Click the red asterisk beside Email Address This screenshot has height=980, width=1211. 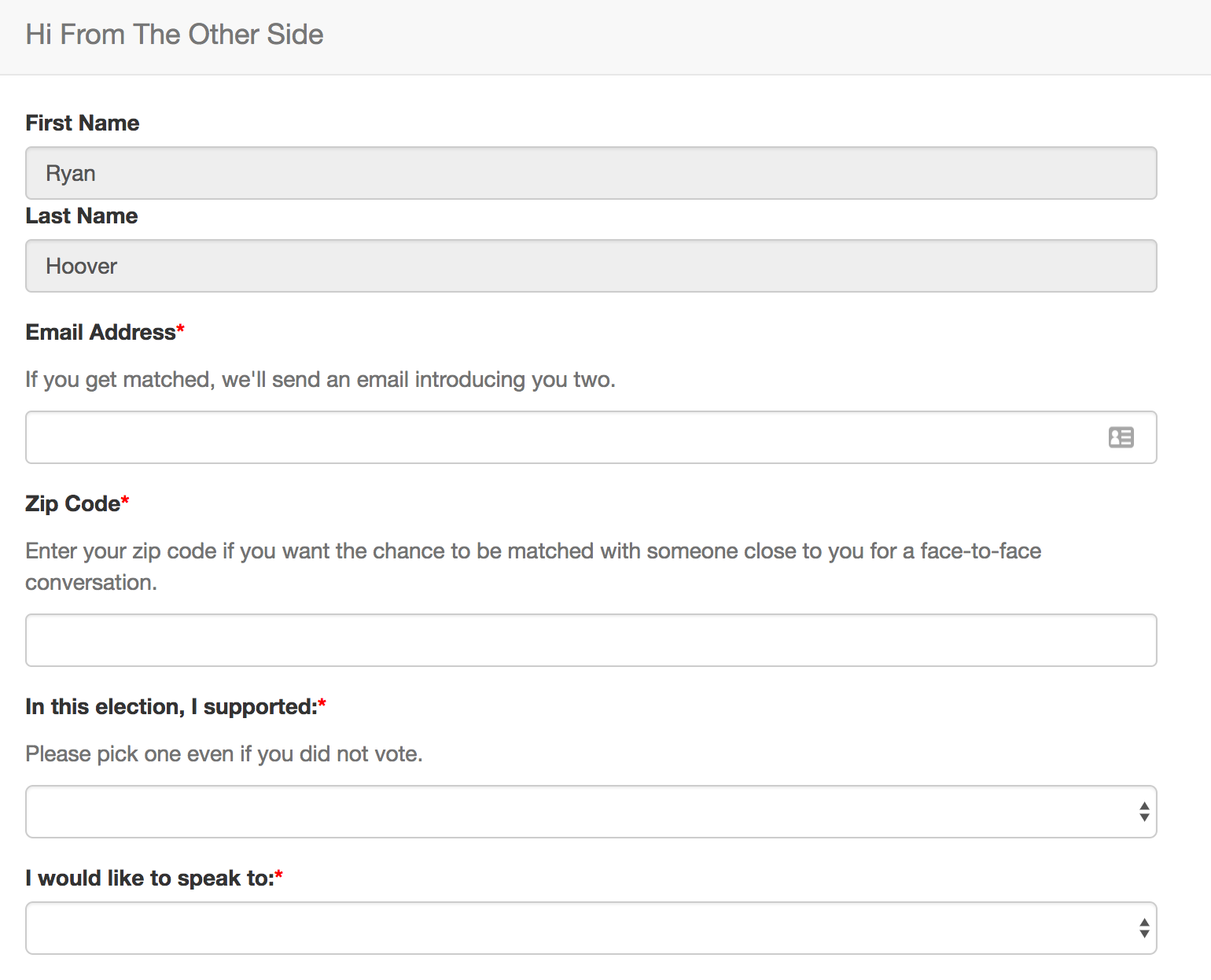pos(181,329)
